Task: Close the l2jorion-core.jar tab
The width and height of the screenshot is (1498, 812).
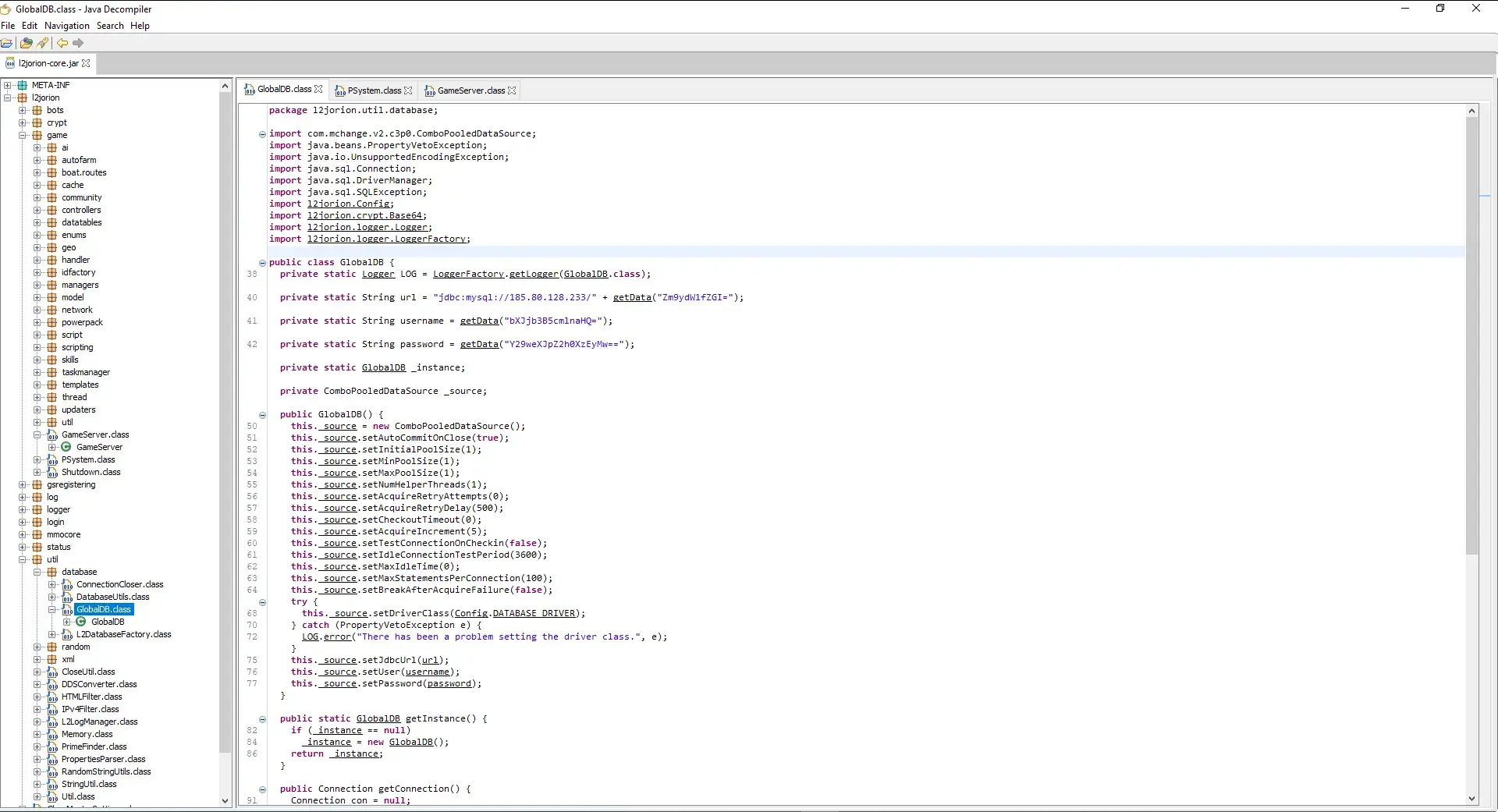Action: (x=86, y=63)
